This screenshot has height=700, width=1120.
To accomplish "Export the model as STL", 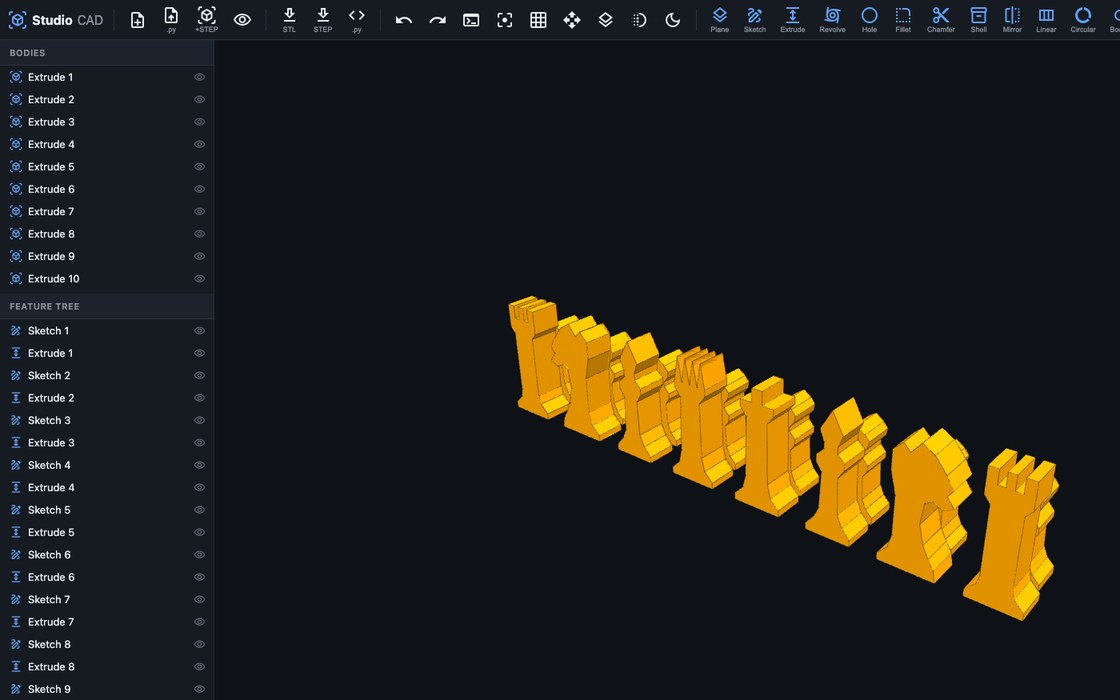I will pos(289,19).
